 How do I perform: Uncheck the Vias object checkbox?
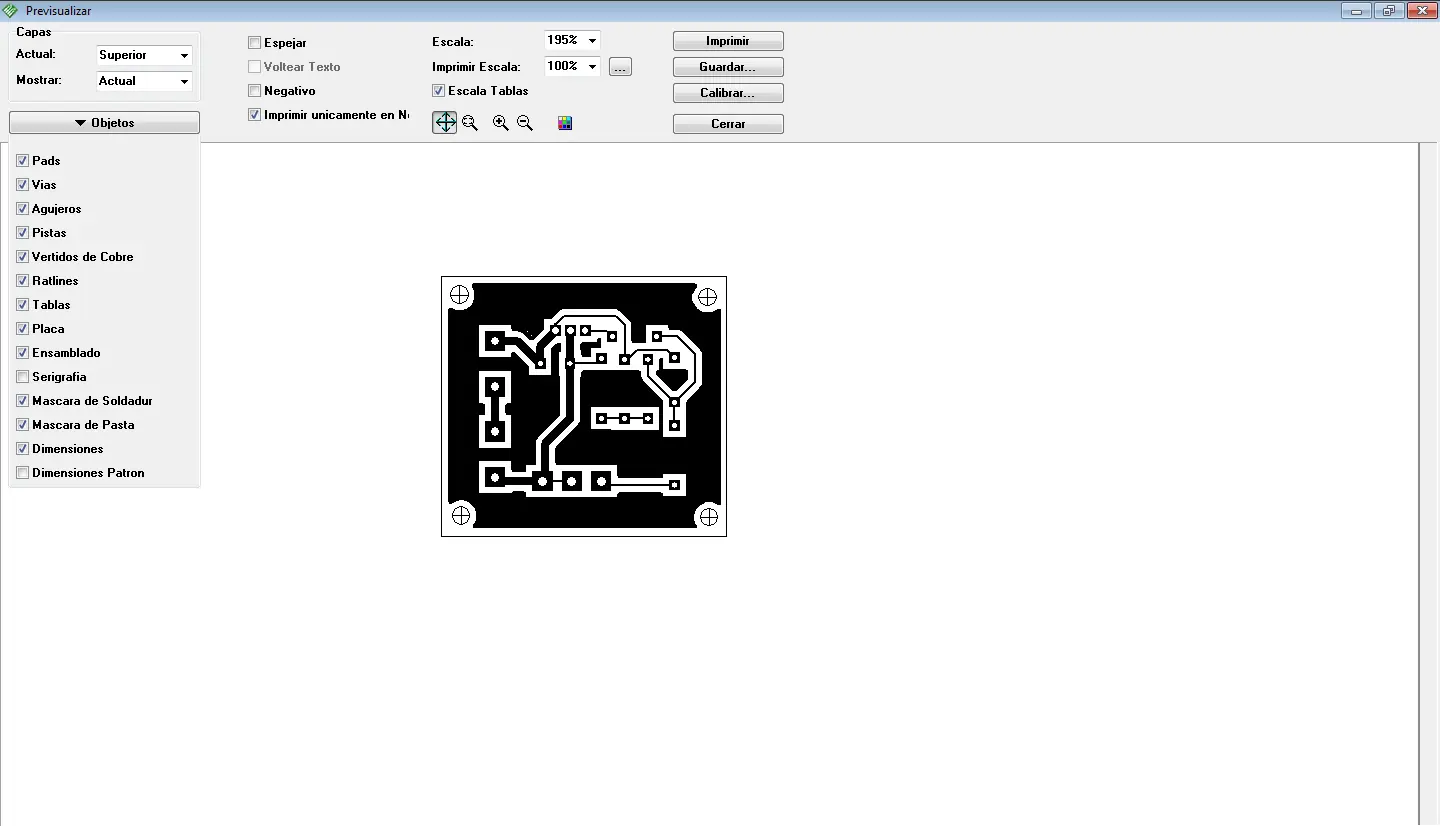coord(22,185)
